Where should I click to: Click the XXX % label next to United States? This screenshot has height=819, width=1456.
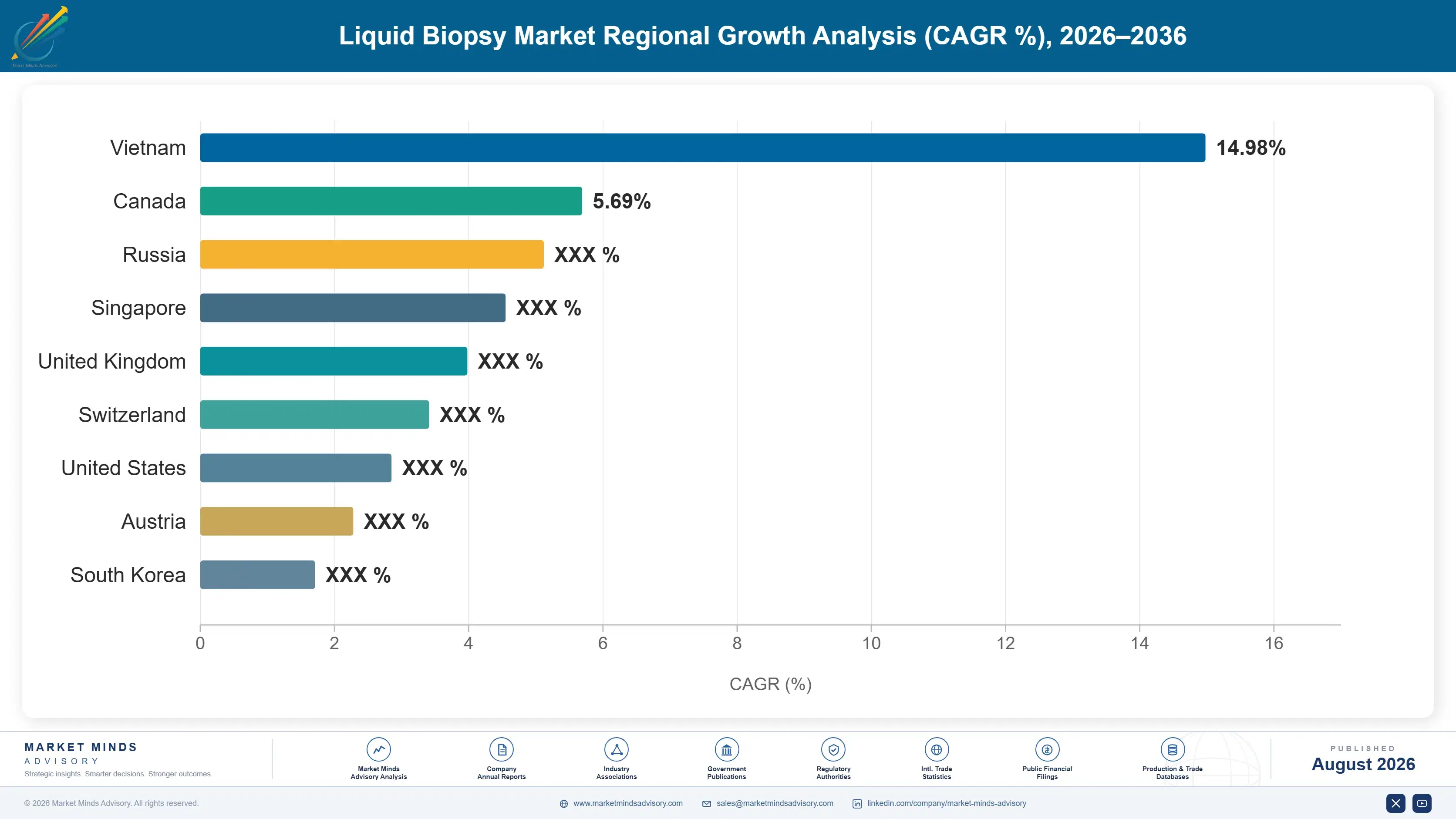434,468
